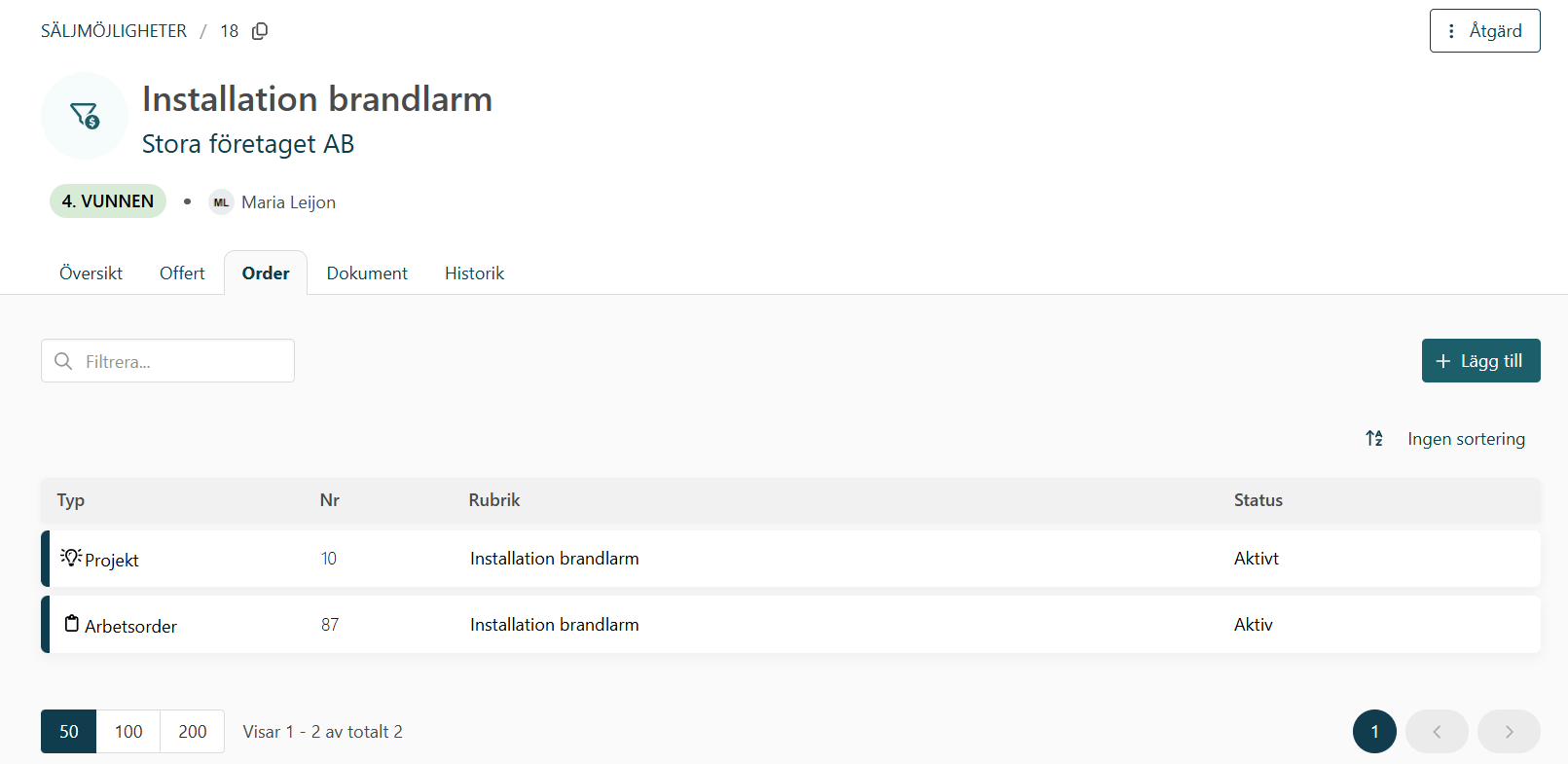
Task: Click the magnifier icon in filter box
Action: pos(63,361)
